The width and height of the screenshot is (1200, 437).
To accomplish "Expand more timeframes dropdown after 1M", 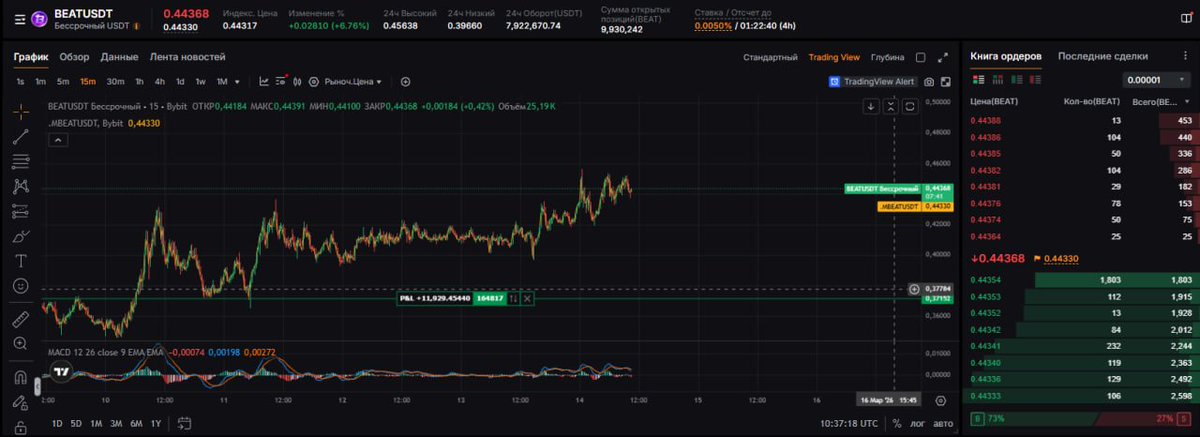I will (237, 82).
